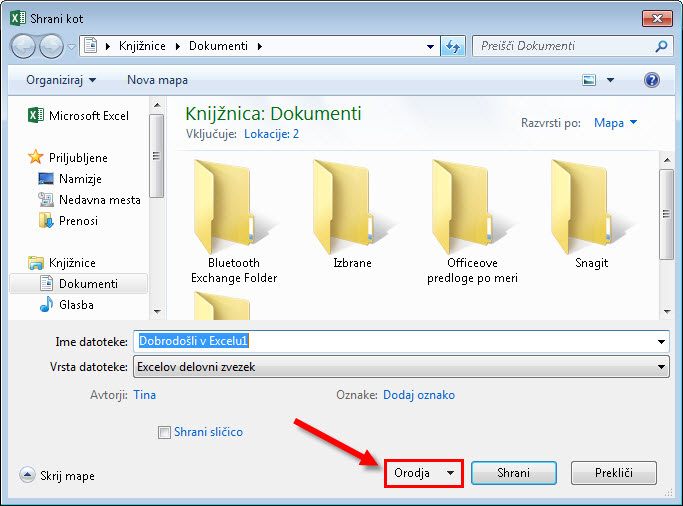Expand arrow after Dokumenti in address path

[260, 46]
